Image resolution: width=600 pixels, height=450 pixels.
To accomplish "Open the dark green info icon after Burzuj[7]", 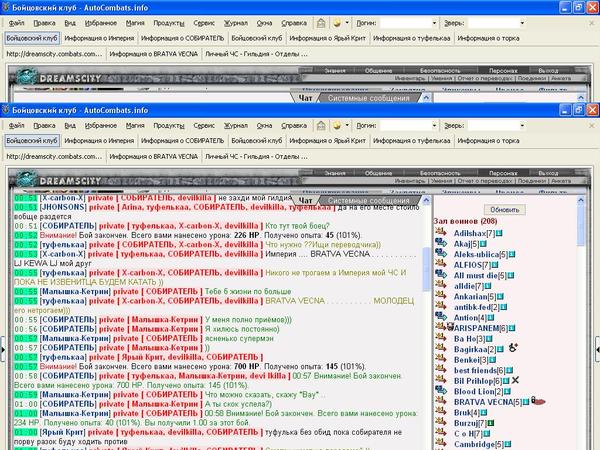I will [491, 423].
